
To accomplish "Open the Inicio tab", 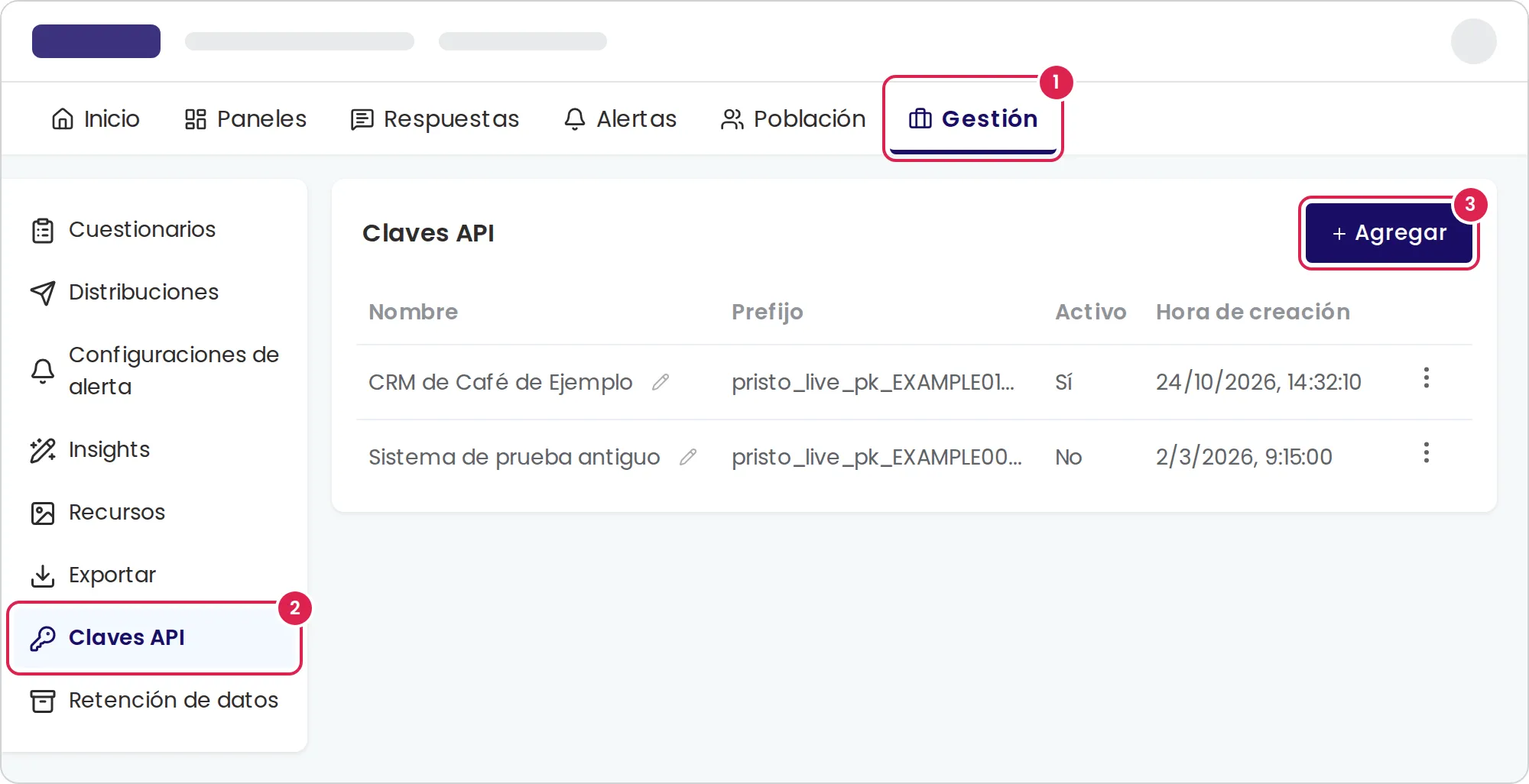I will pos(96,119).
